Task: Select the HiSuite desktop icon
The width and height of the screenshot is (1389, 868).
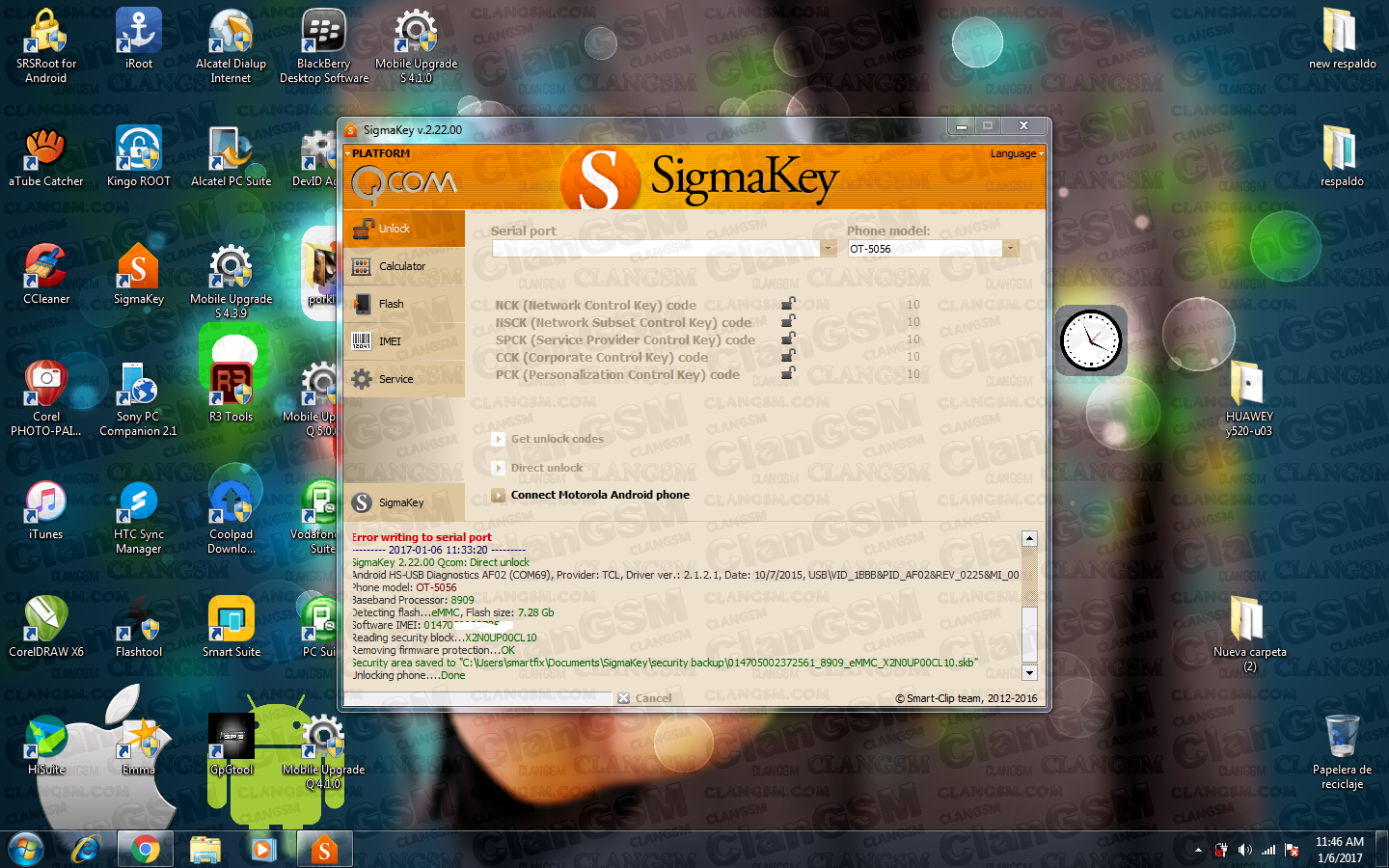Action: pos(46,746)
